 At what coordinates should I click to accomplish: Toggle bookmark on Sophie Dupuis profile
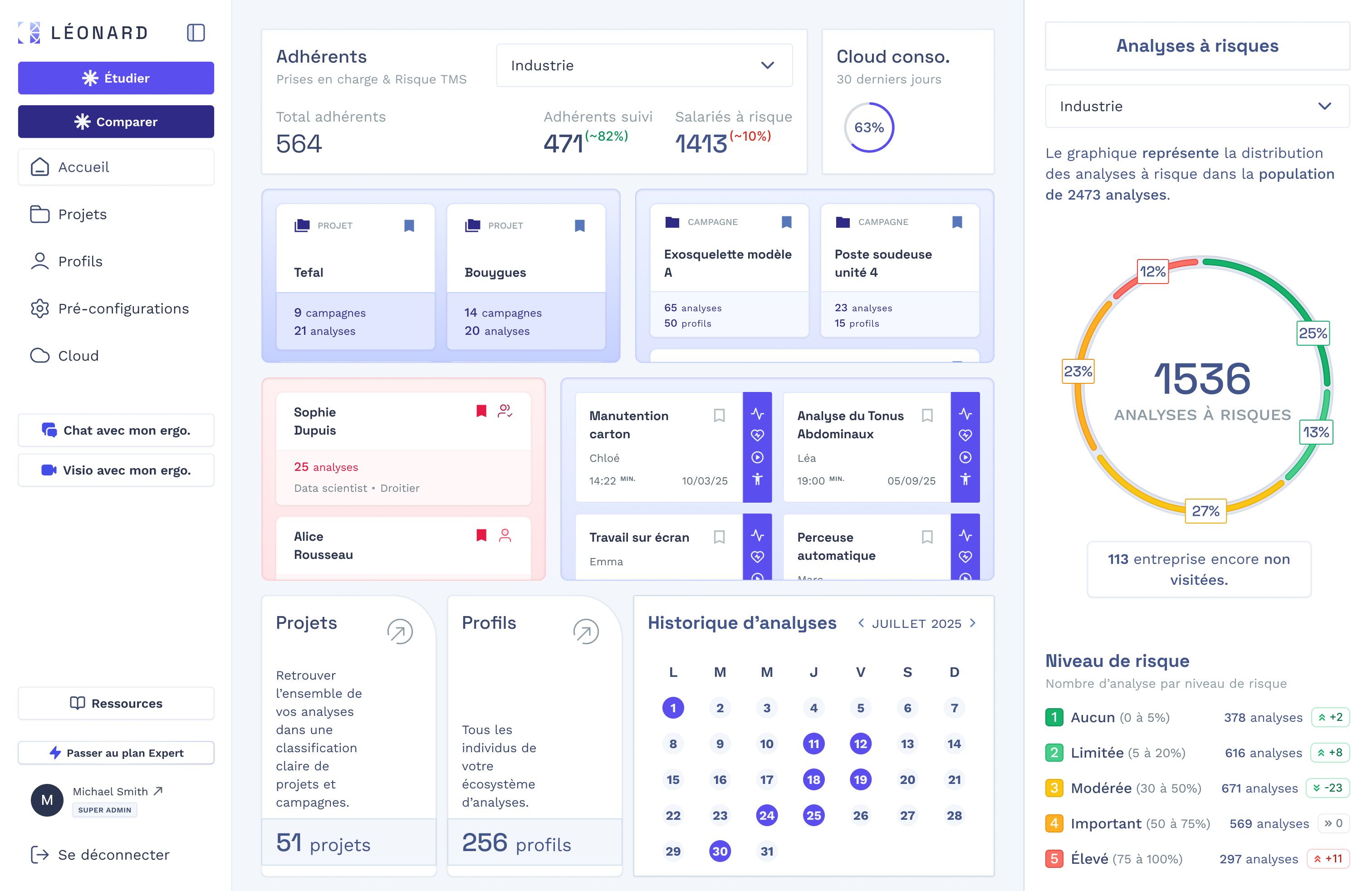(481, 411)
